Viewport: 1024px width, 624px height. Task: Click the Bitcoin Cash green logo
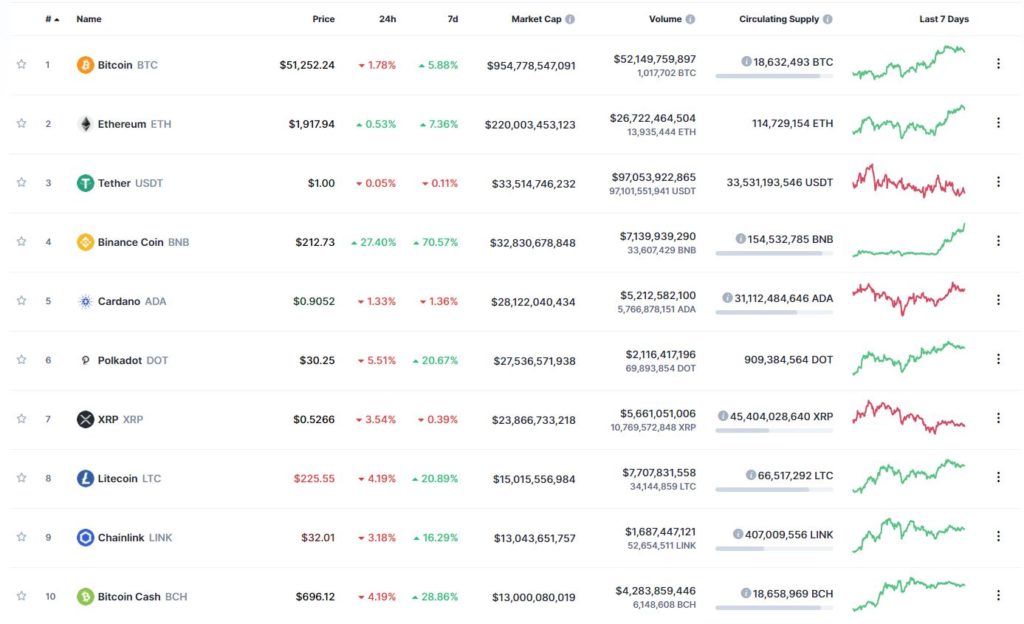click(x=86, y=597)
